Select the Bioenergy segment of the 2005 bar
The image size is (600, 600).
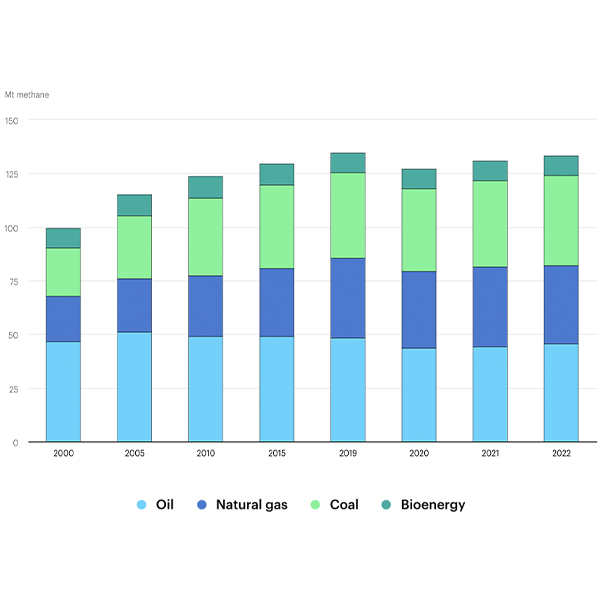pyautogui.click(x=134, y=205)
